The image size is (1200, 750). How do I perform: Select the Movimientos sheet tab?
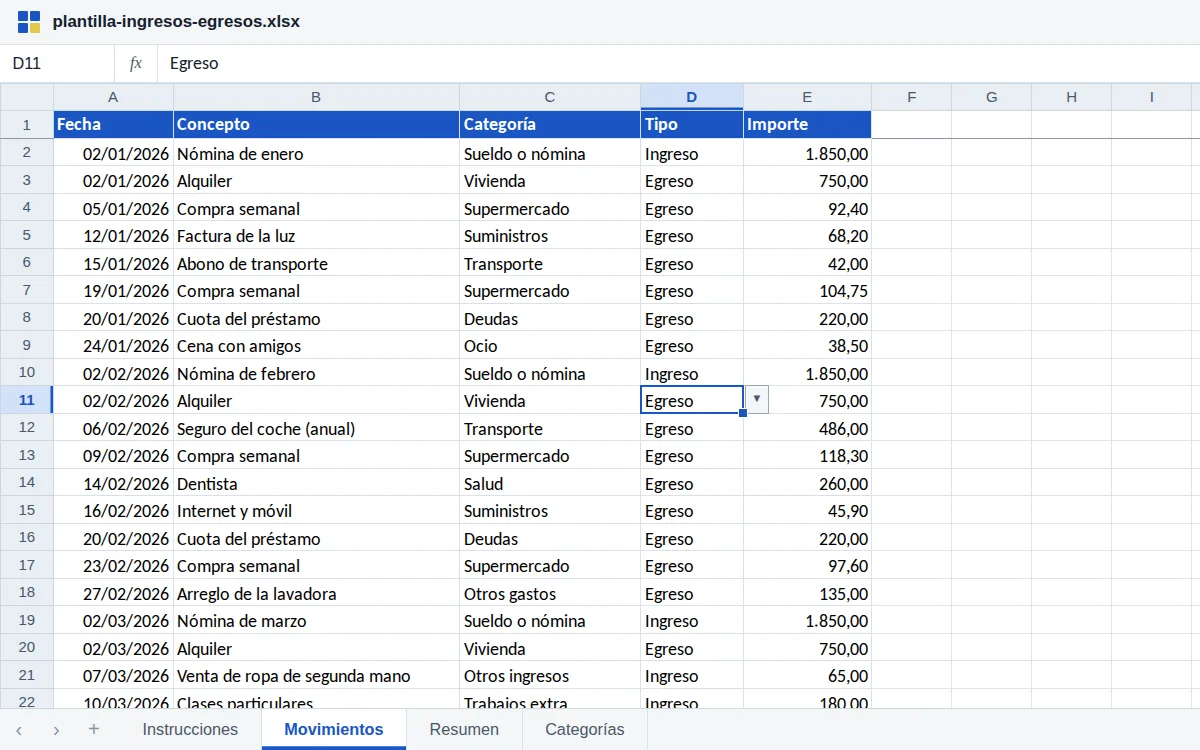coord(334,729)
